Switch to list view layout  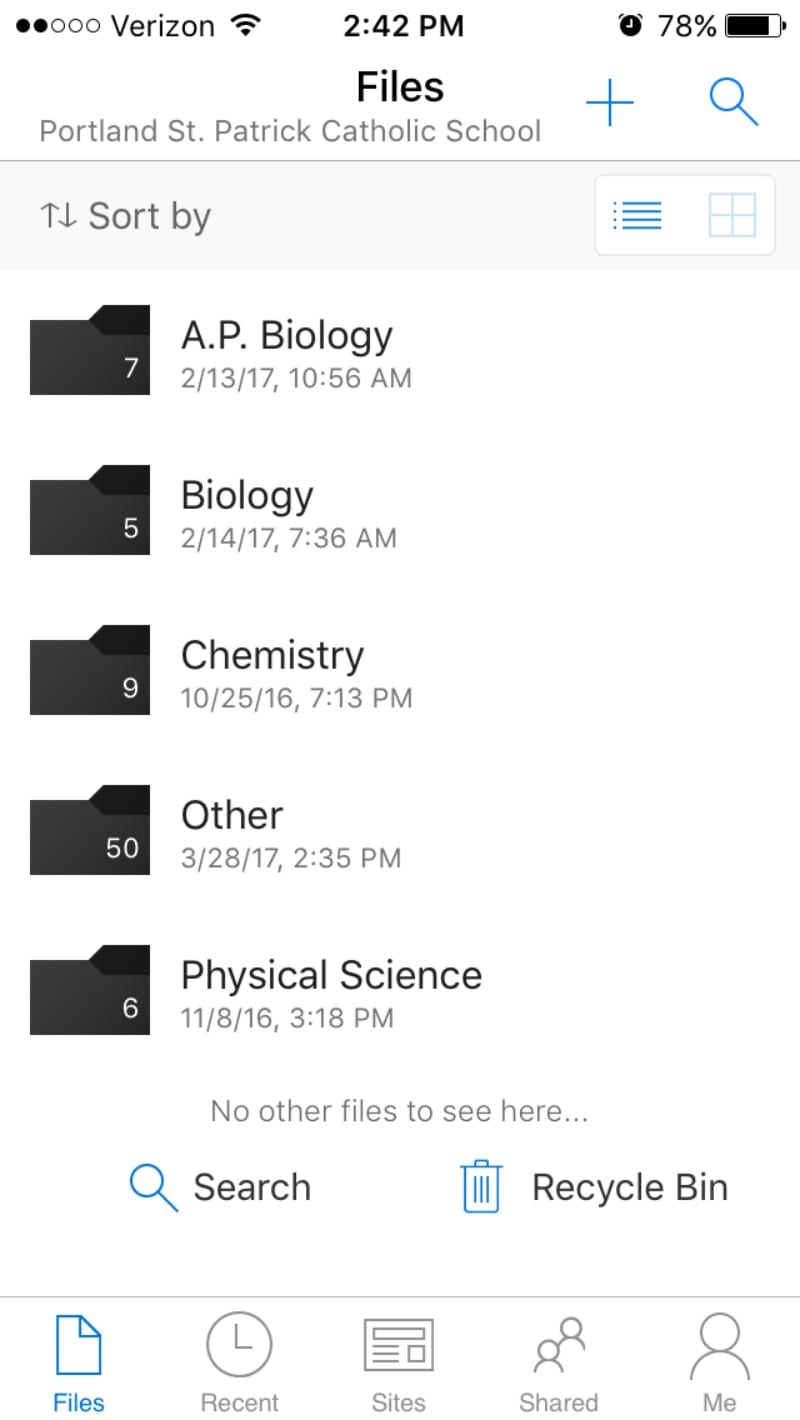pyautogui.click(x=637, y=215)
